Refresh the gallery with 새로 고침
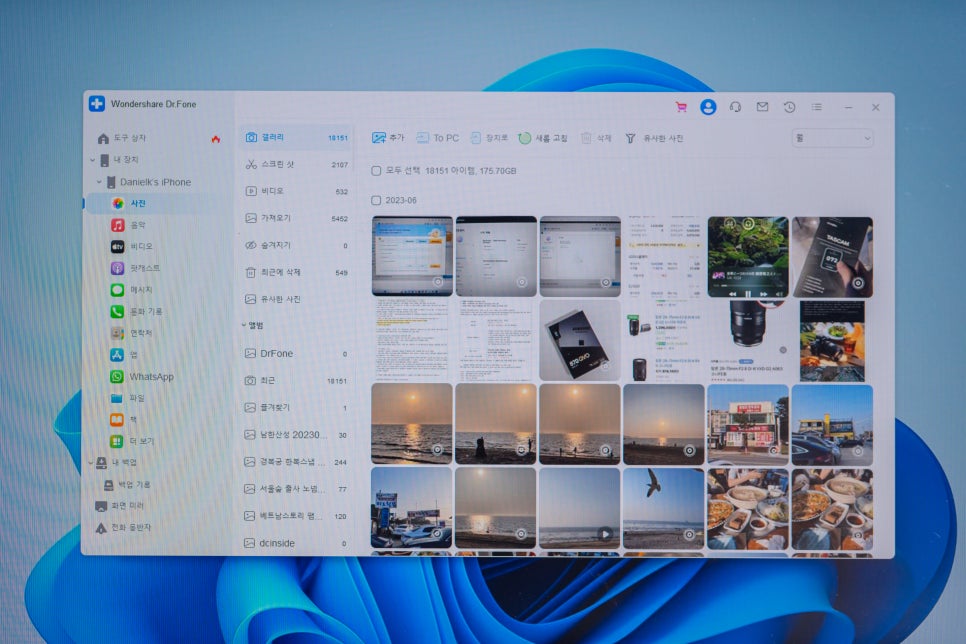This screenshot has height=644, width=966. pyautogui.click(x=543, y=138)
